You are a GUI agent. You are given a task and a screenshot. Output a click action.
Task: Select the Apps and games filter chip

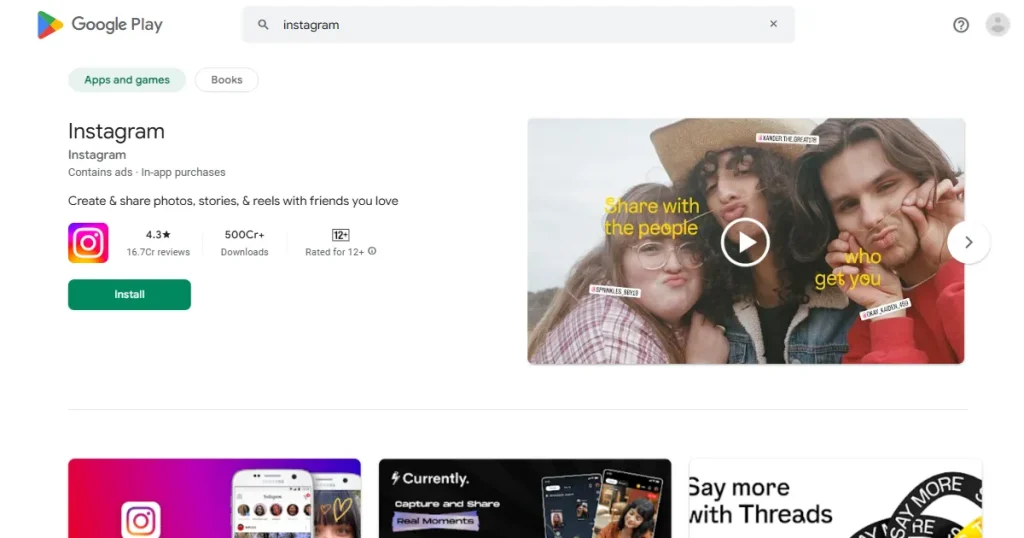[127, 80]
